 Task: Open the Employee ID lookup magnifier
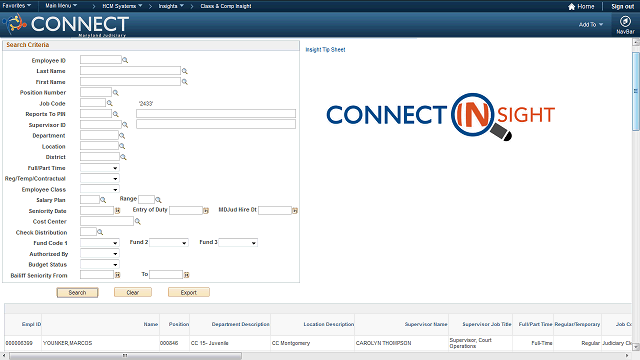tap(125, 60)
